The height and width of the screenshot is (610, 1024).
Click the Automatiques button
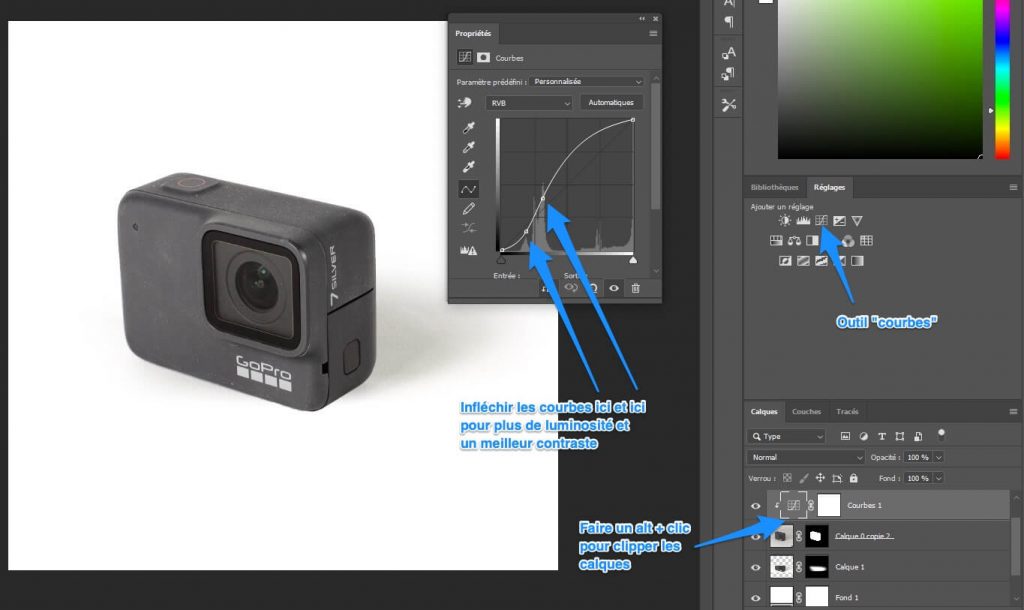pos(611,103)
